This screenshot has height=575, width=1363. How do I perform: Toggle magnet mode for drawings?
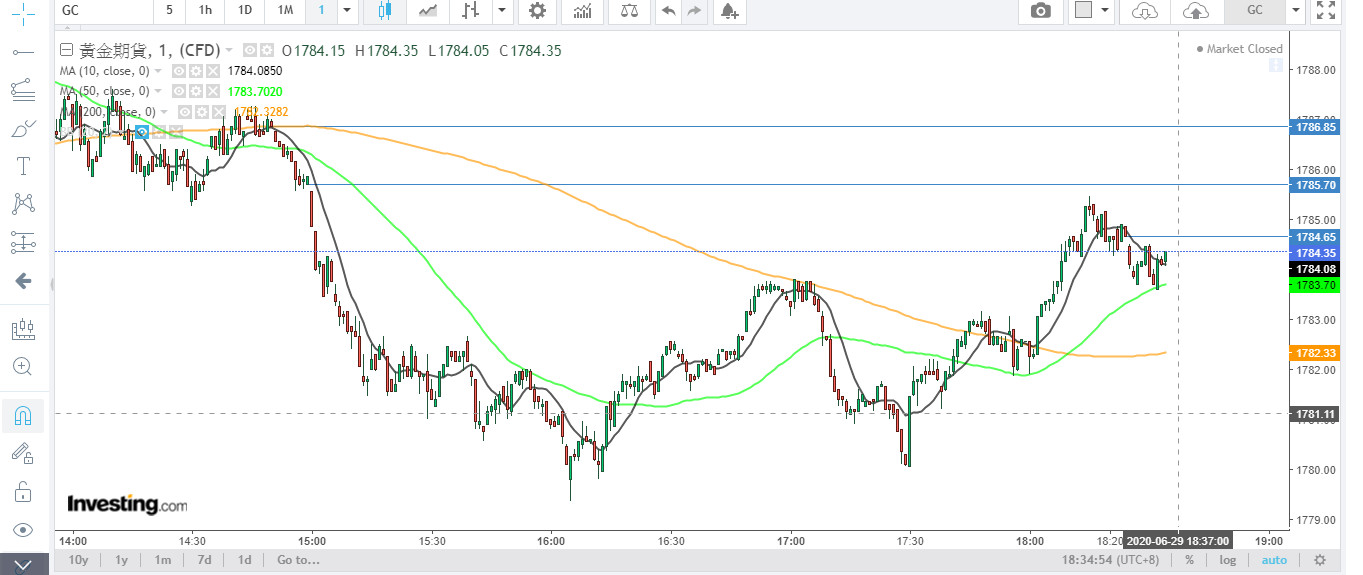[x=22, y=414]
